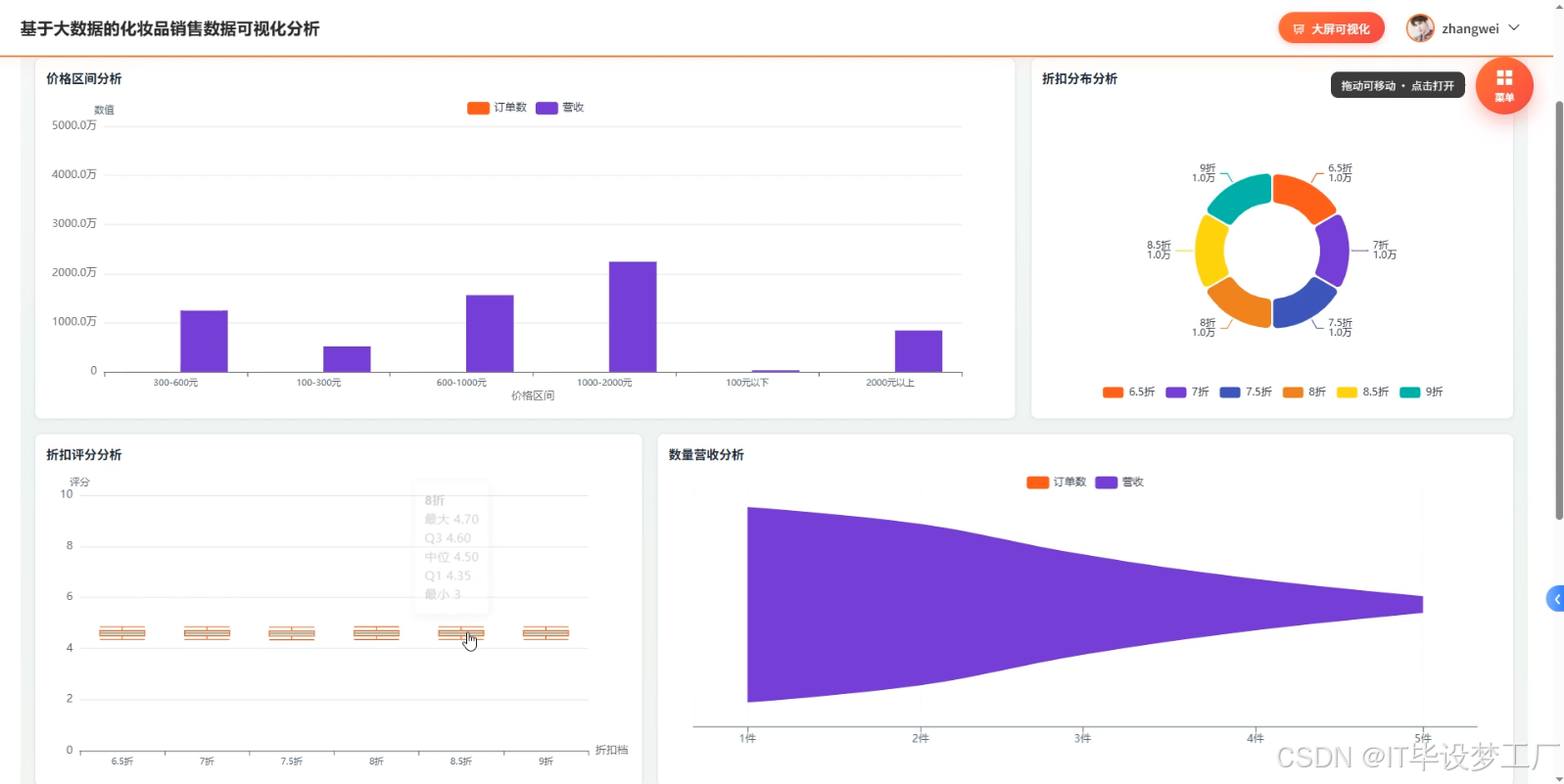Click the 1000-2000元 revenue bar

coord(633,317)
